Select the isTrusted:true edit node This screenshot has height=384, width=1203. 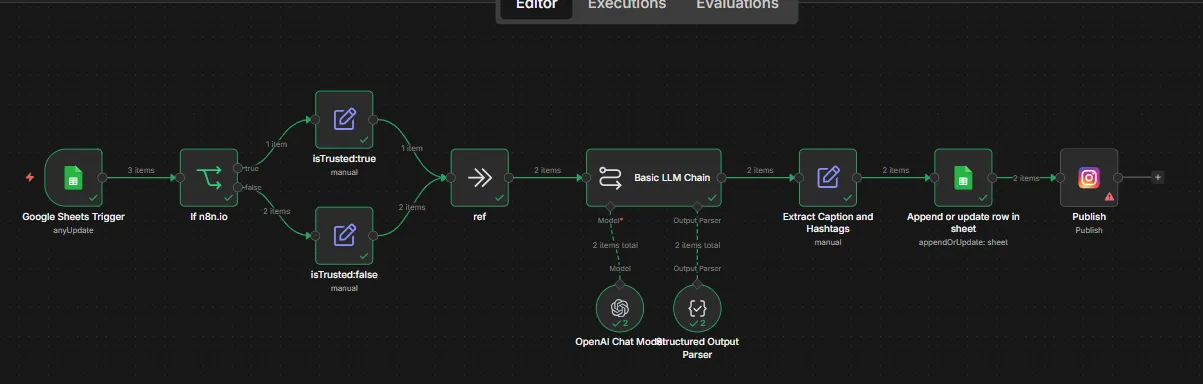[344, 120]
